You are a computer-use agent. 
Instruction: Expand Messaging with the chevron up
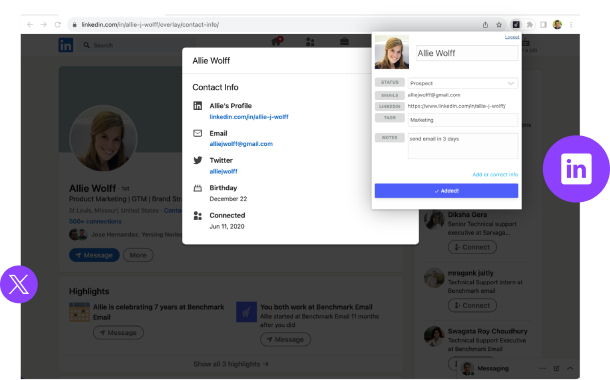click(x=570, y=368)
